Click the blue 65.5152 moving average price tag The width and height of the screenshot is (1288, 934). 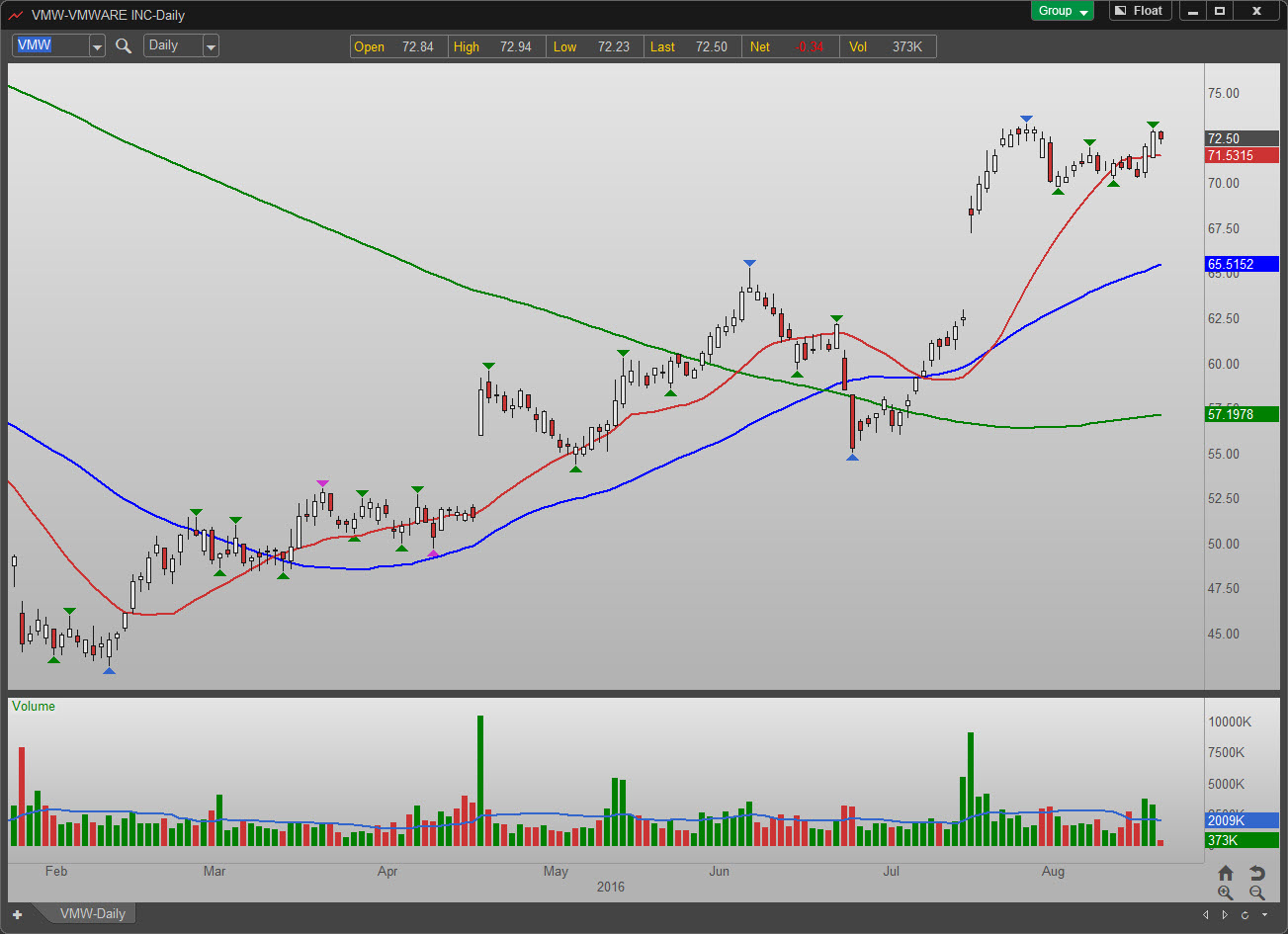click(x=1241, y=264)
